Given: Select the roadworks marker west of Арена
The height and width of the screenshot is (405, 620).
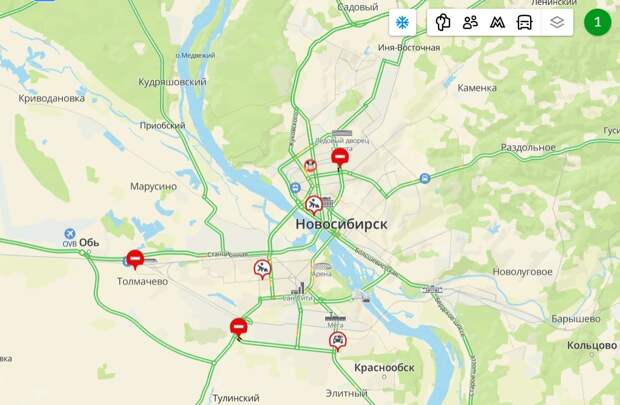Looking at the screenshot, I should click(x=263, y=269).
